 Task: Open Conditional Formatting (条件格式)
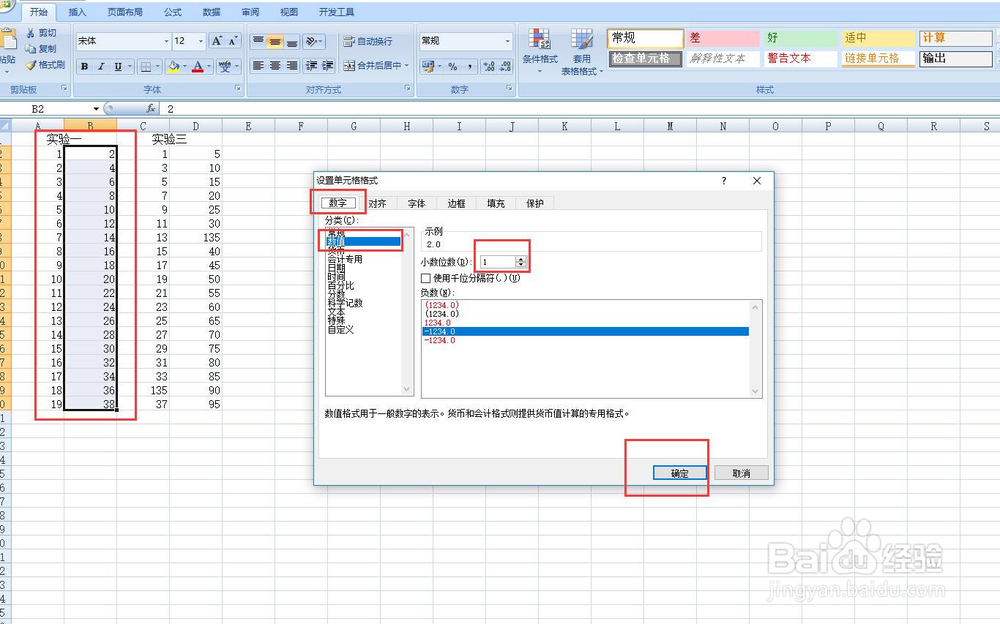click(540, 50)
